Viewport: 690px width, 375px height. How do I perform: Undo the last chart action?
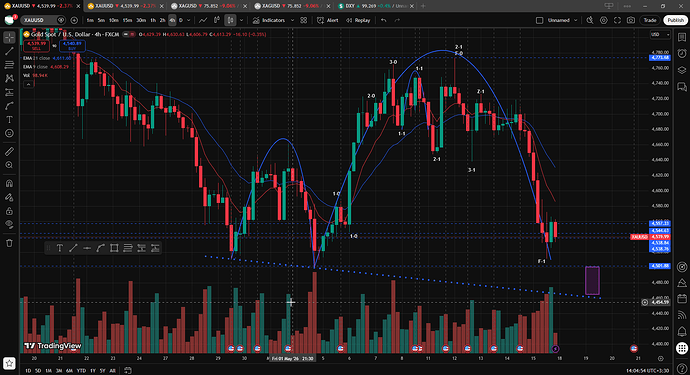click(x=384, y=20)
